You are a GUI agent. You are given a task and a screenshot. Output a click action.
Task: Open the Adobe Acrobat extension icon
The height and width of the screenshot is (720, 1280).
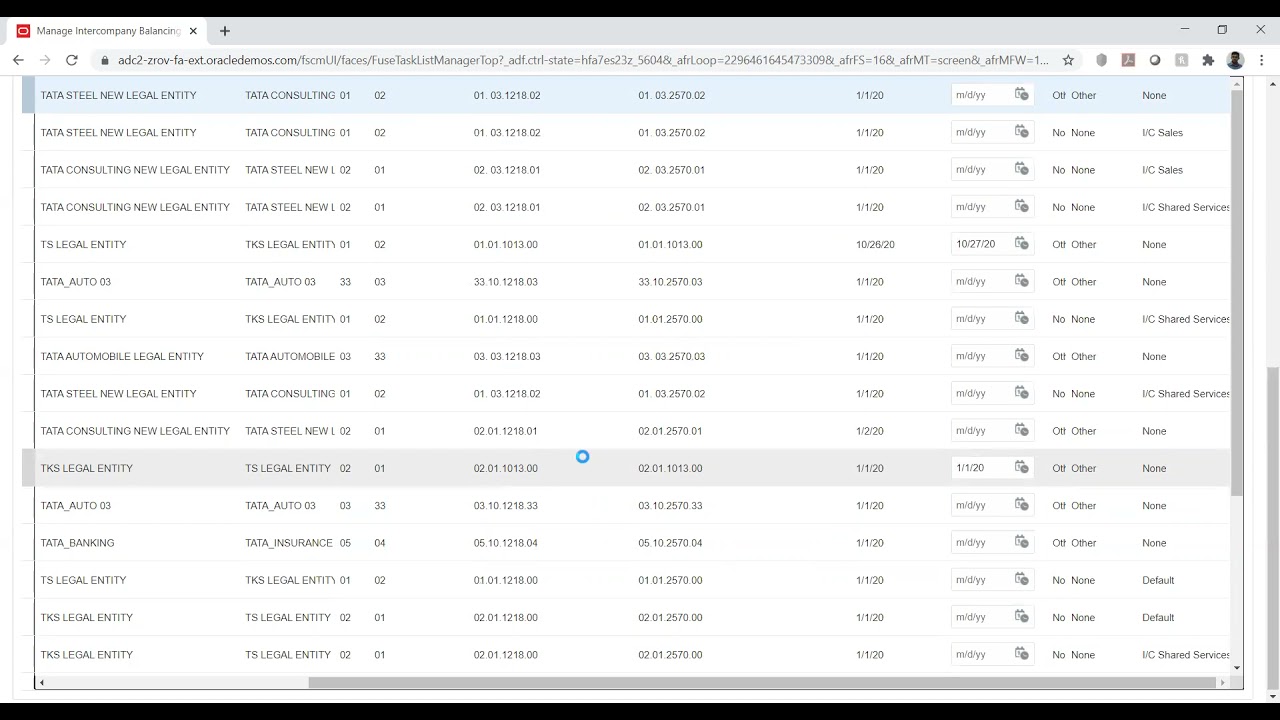pyautogui.click(x=1128, y=60)
